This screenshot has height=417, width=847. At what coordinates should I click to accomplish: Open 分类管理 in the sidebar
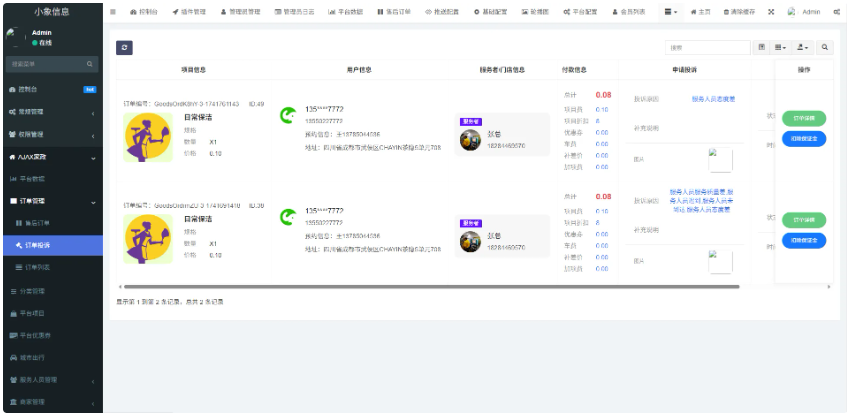click(53, 291)
